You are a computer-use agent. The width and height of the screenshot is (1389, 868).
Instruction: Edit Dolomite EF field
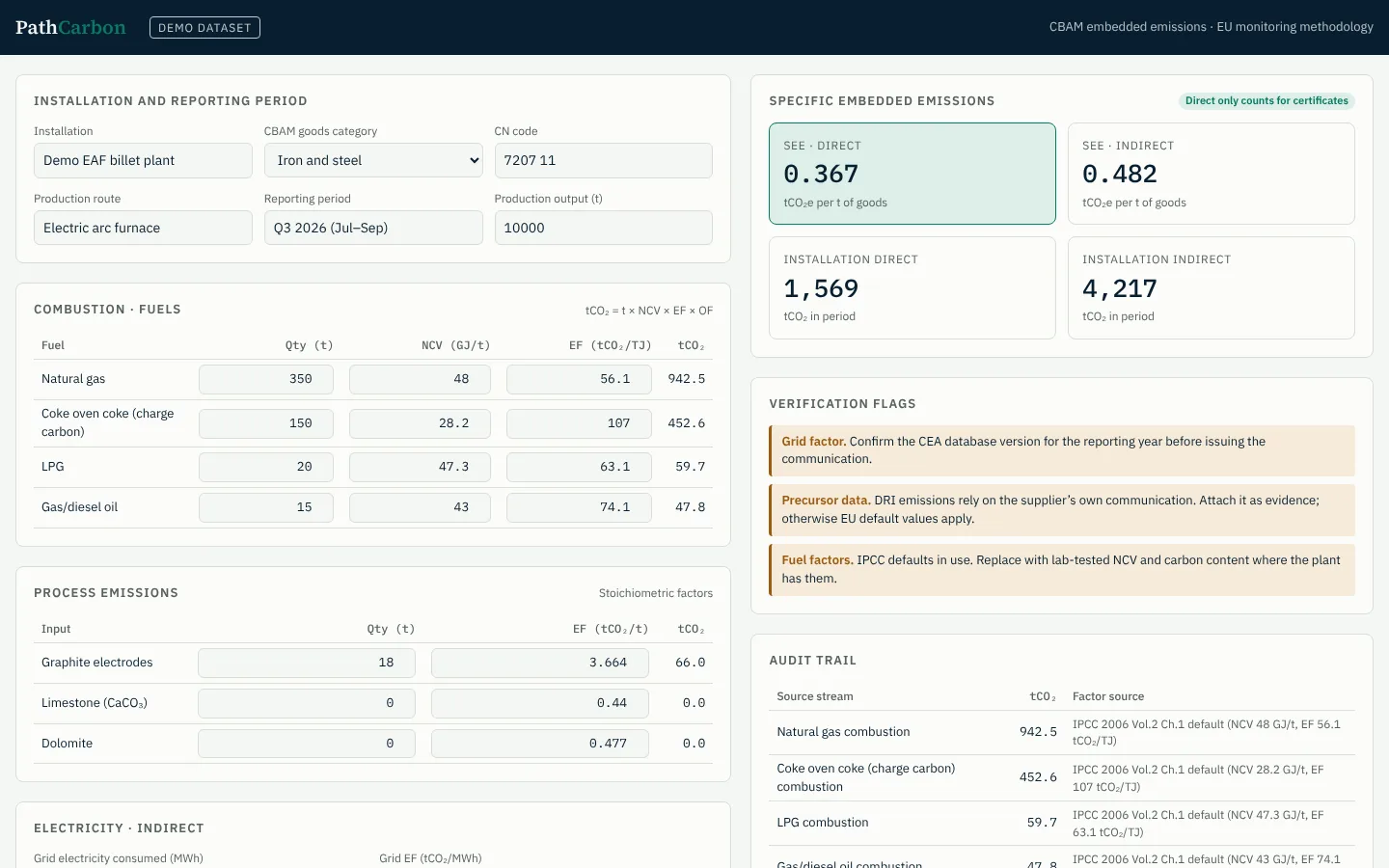(x=540, y=744)
